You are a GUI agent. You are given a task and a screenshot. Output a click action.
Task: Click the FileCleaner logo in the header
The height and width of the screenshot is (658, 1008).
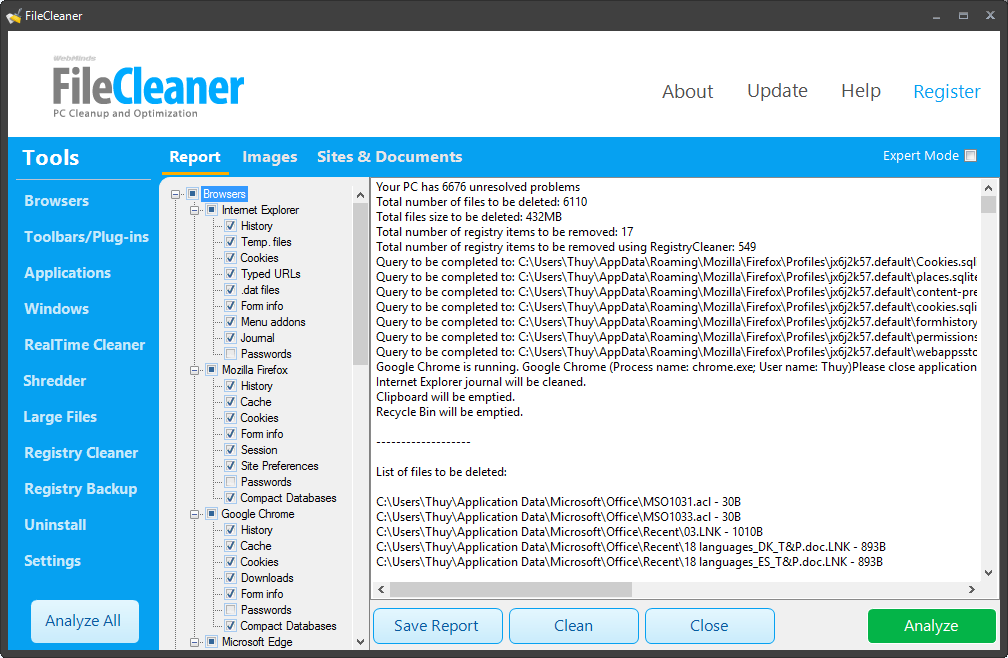point(148,88)
